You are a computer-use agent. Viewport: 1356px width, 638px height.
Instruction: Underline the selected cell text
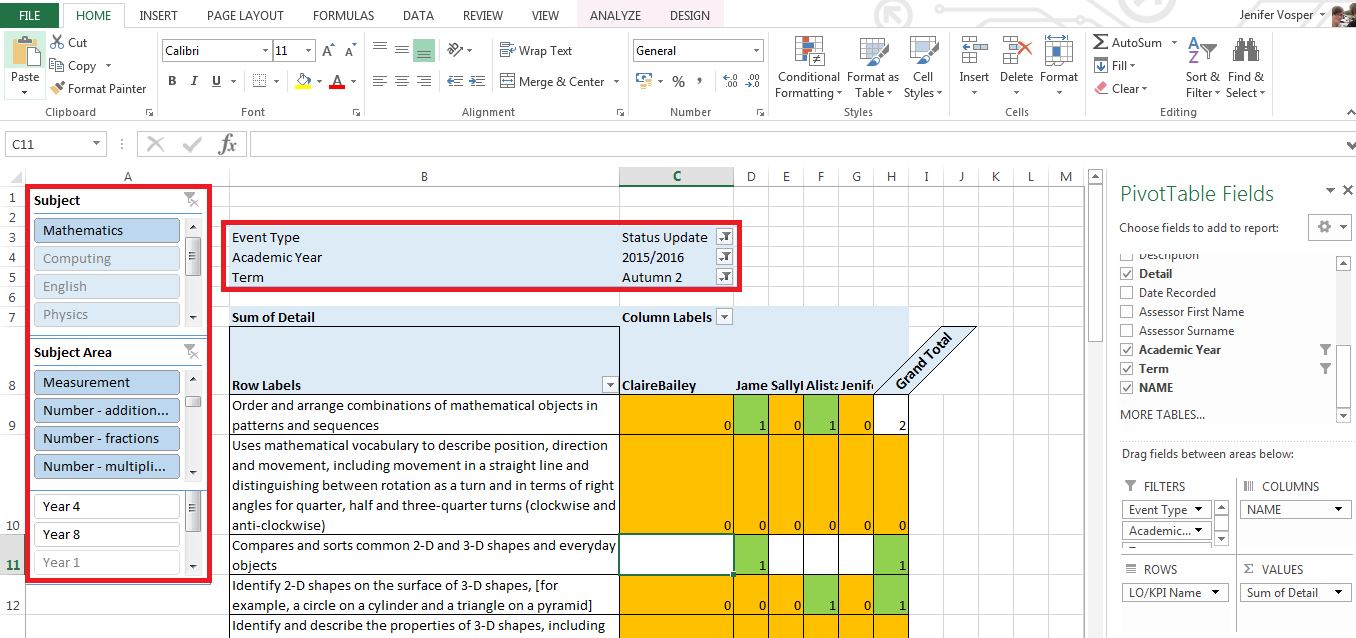(x=217, y=82)
